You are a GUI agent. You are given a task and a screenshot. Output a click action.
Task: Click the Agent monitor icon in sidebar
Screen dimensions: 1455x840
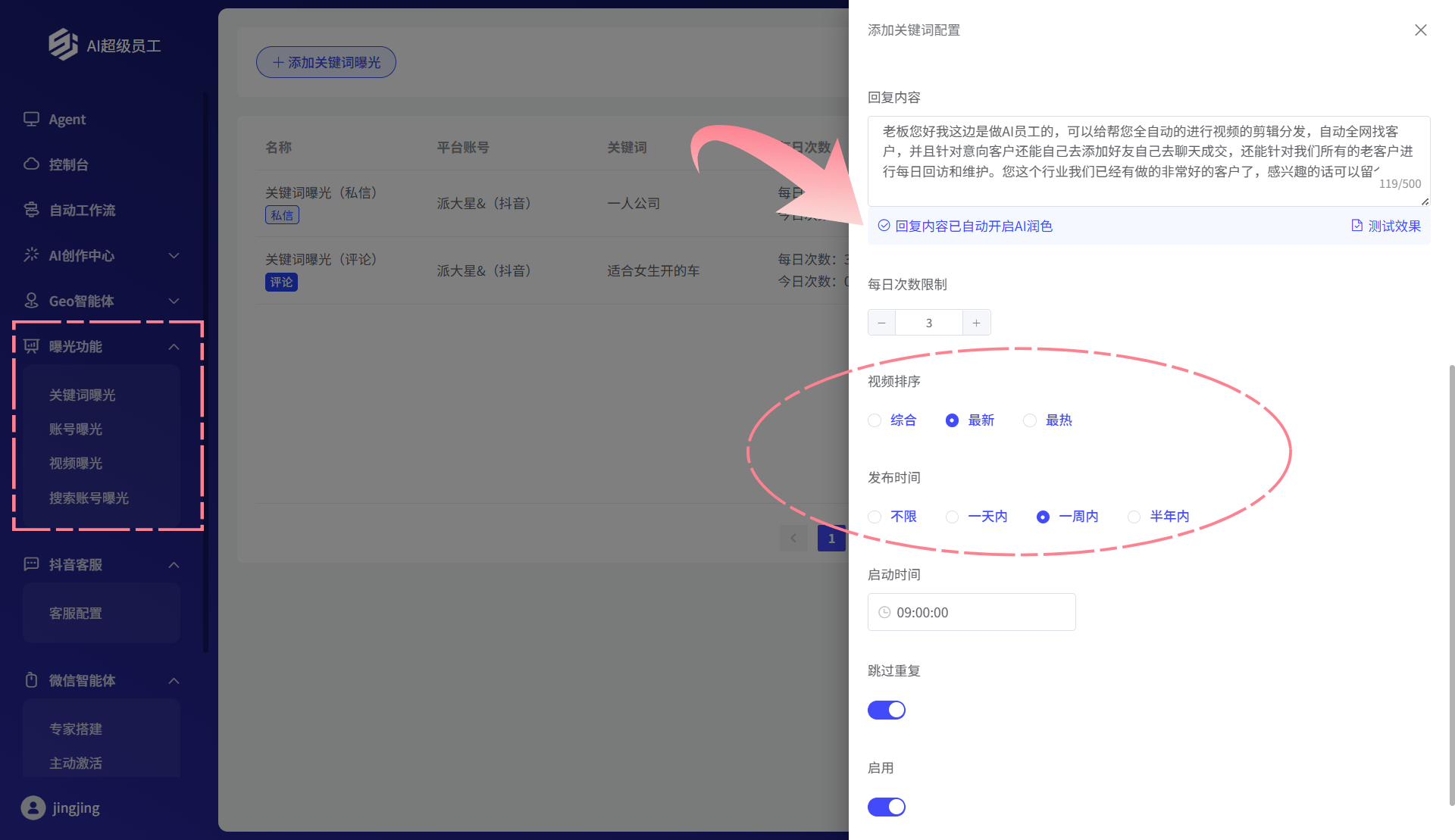[x=31, y=119]
